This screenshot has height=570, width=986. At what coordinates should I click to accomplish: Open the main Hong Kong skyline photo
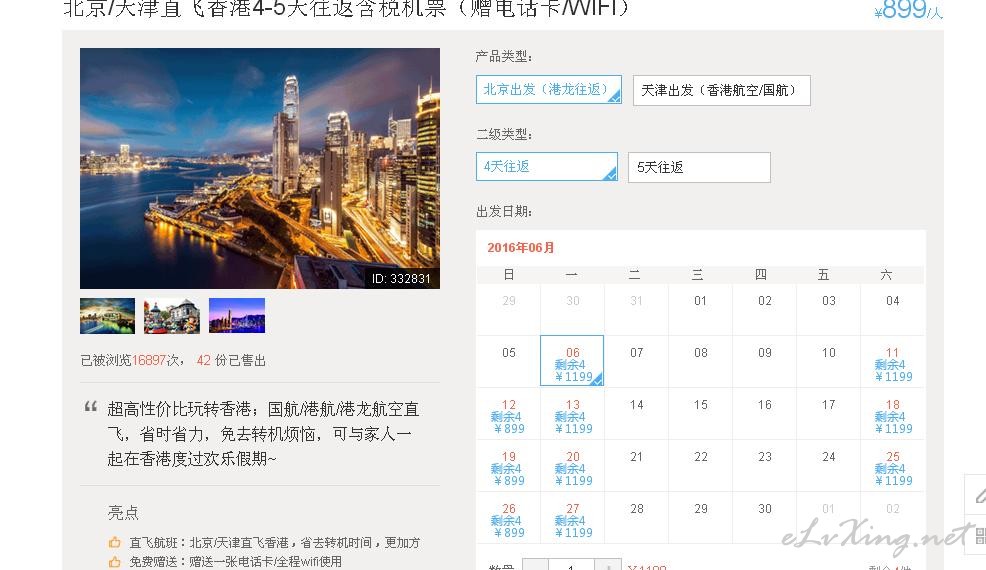click(260, 168)
